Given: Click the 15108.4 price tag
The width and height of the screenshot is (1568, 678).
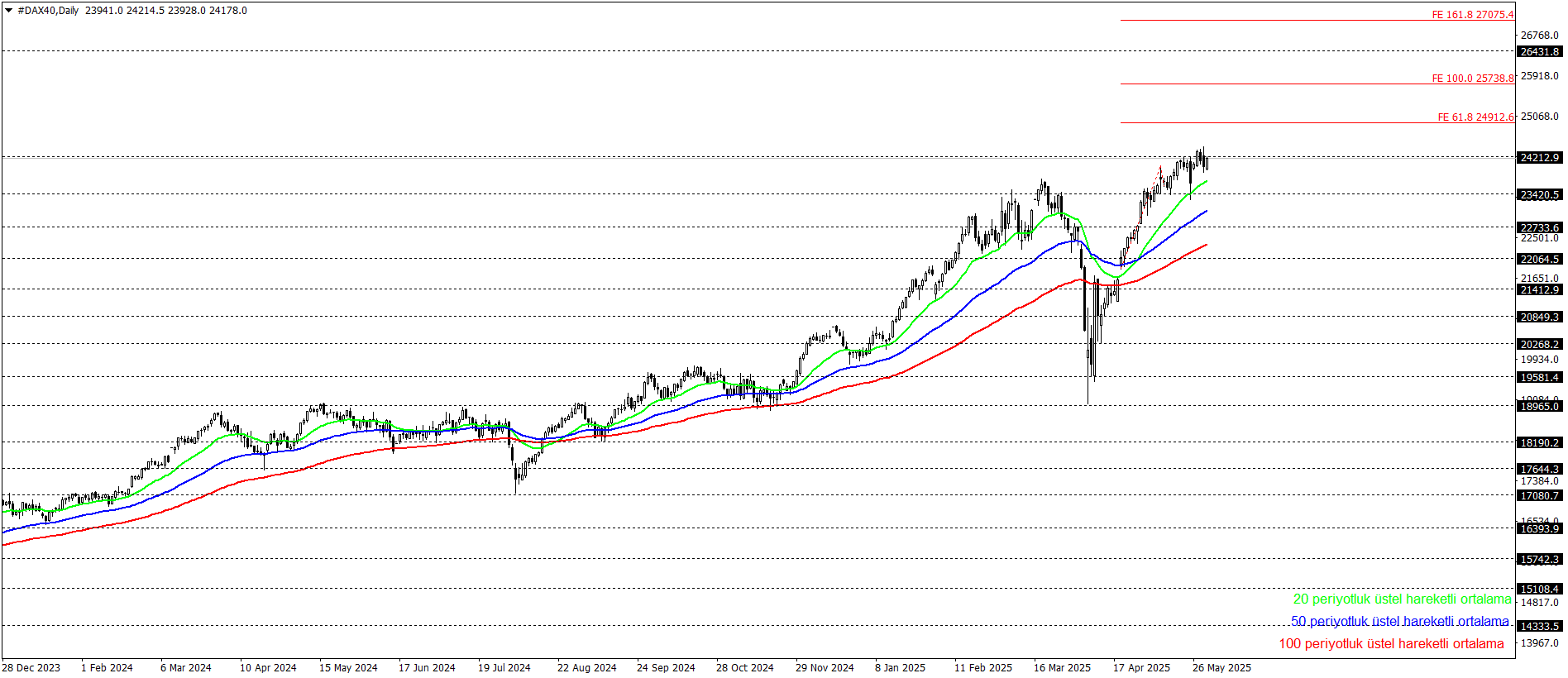Looking at the screenshot, I should click(1540, 589).
